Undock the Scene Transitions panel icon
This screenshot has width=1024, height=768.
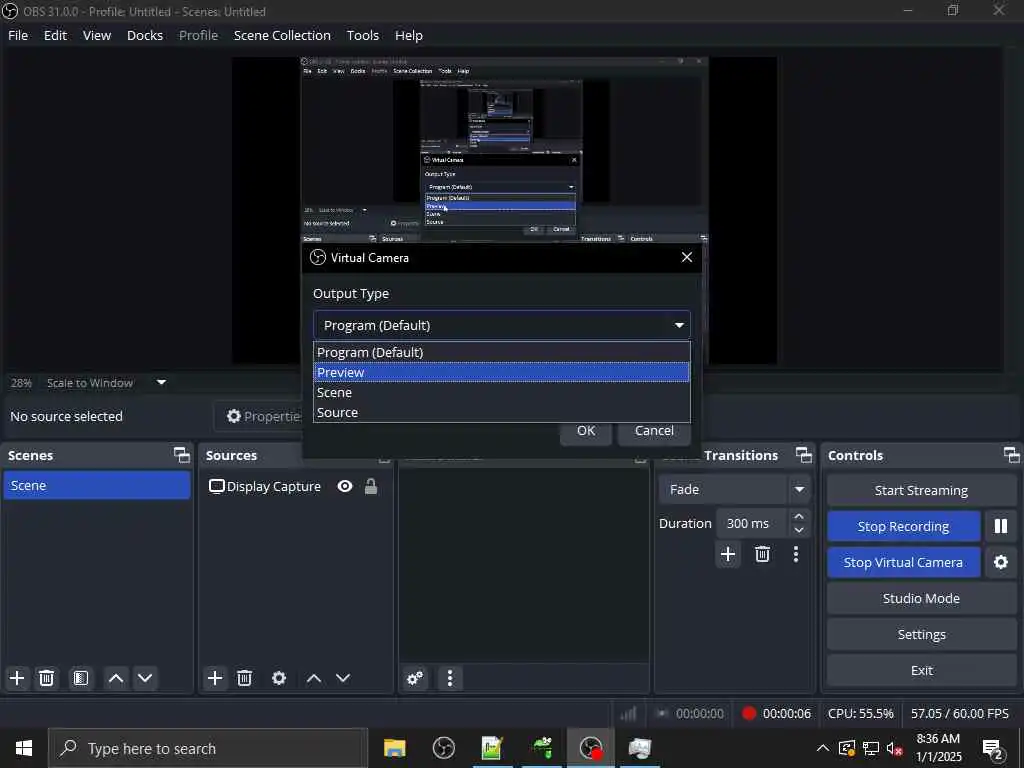pos(803,455)
